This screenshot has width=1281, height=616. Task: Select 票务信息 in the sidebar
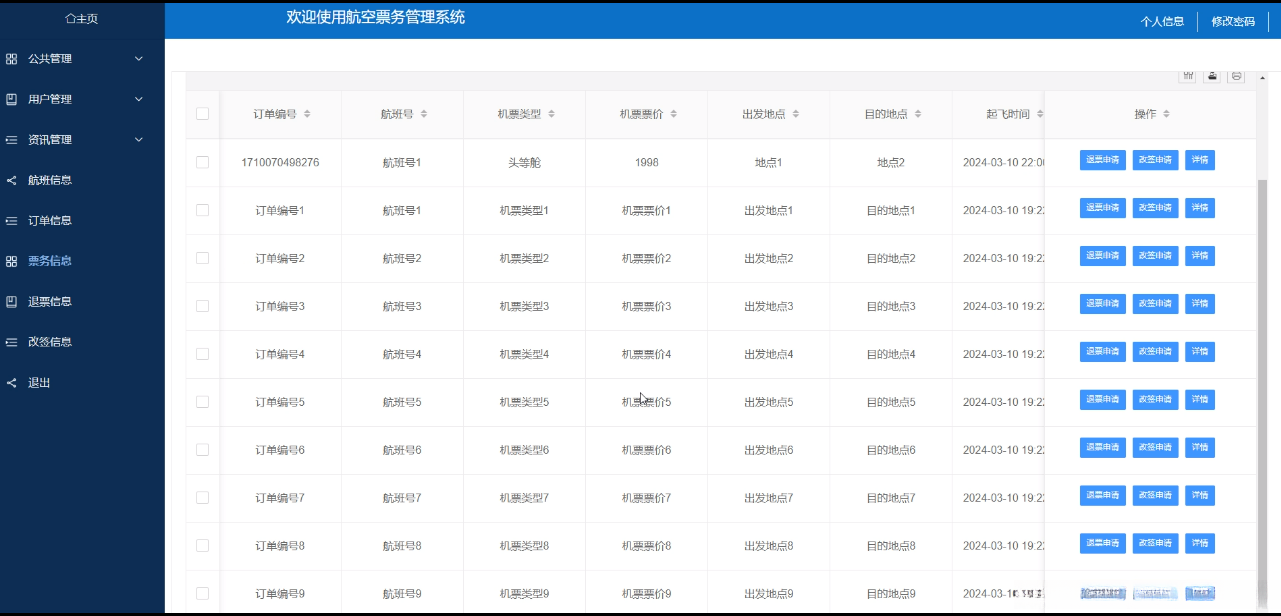[x=50, y=261]
